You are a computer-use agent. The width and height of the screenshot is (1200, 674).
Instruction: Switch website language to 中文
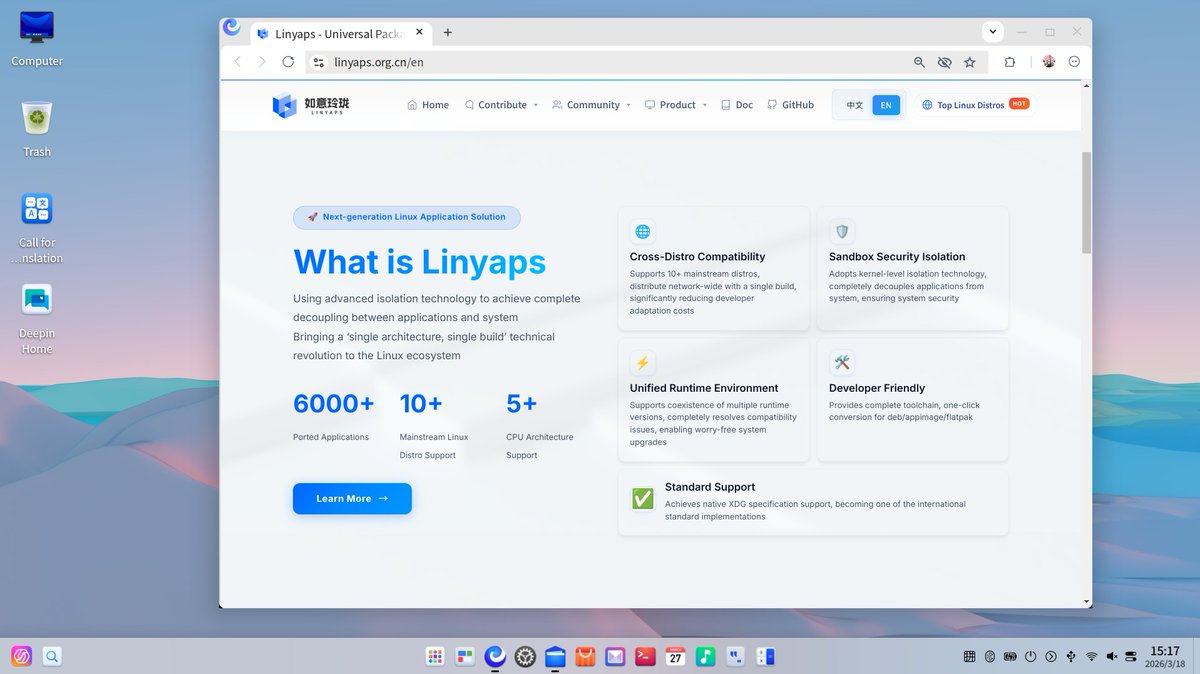click(853, 104)
